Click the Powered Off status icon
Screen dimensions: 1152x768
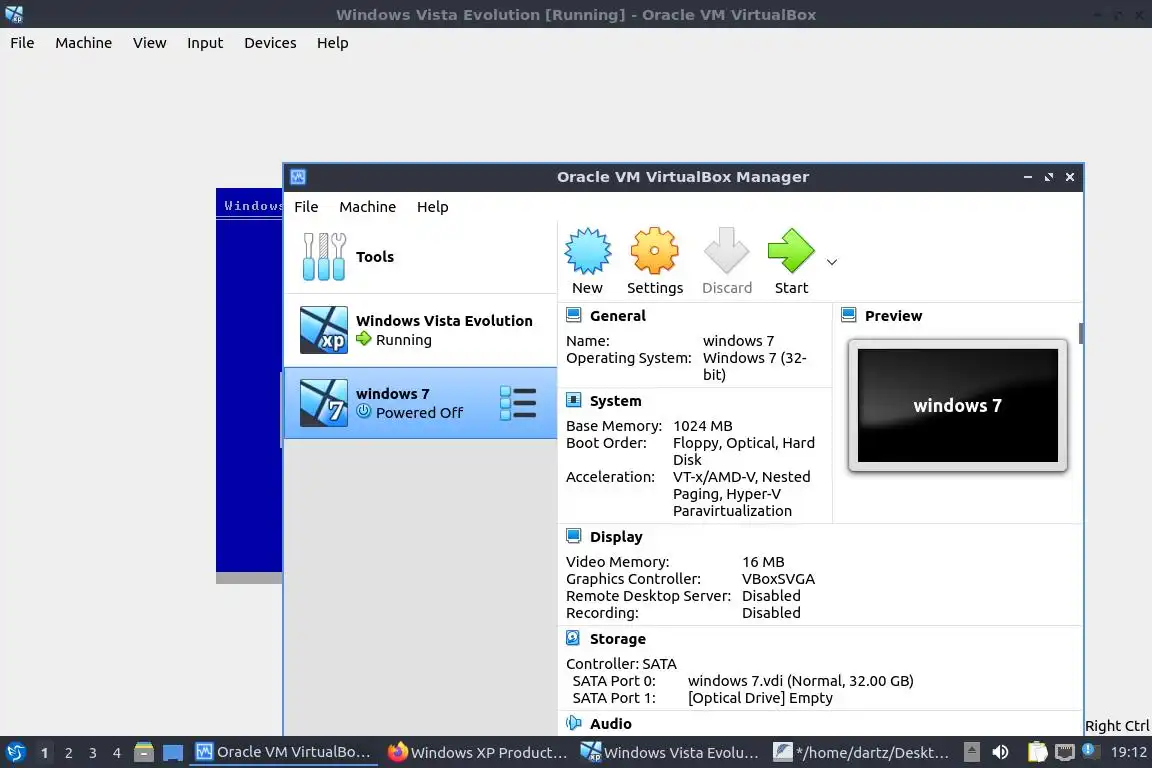coord(364,412)
